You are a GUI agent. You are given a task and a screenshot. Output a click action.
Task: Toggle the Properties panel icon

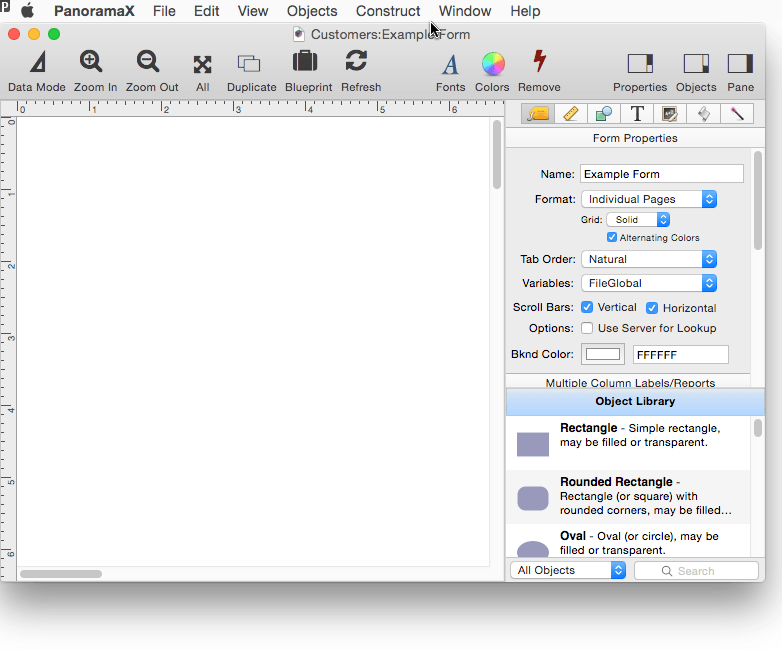(640, 64)
